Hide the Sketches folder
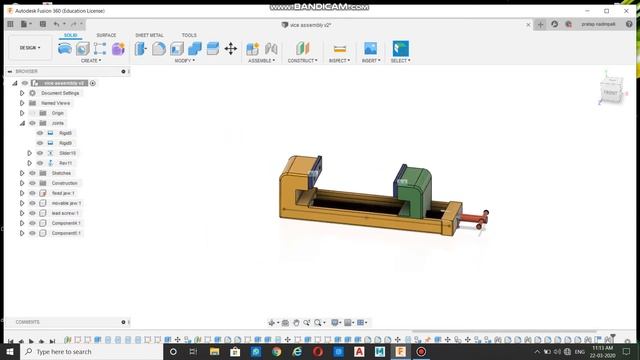The height and width of the screenshot is (360, 640). [x=32, y=173]
